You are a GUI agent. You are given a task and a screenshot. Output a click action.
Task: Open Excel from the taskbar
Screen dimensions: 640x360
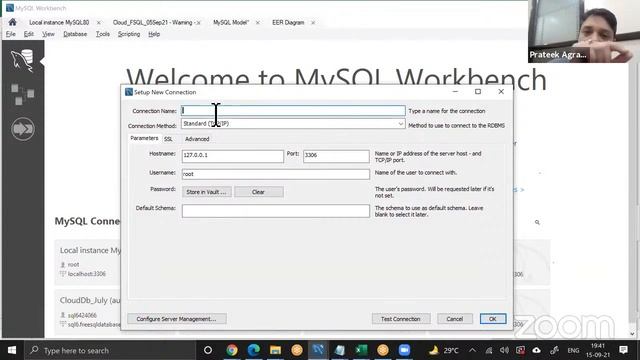coord(361,350)
